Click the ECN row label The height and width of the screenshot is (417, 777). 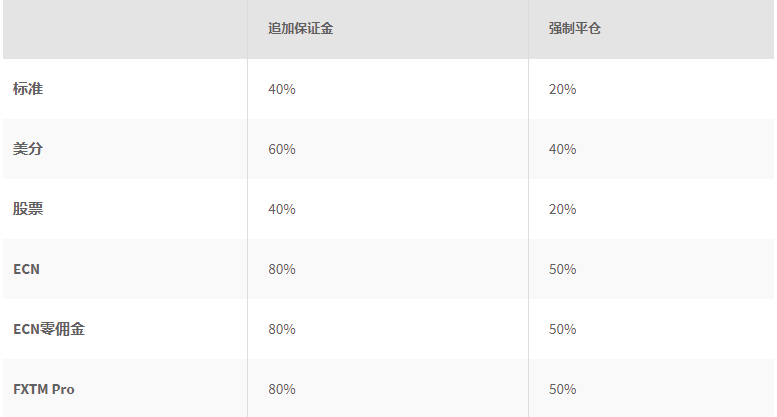coord(27,269)
